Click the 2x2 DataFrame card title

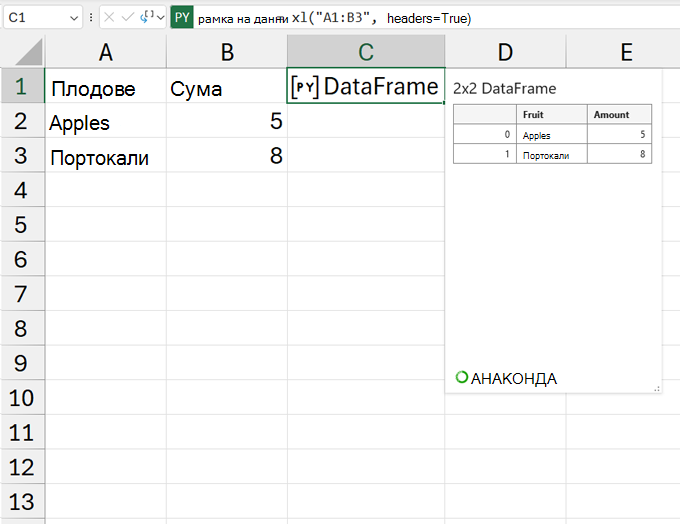504,88
